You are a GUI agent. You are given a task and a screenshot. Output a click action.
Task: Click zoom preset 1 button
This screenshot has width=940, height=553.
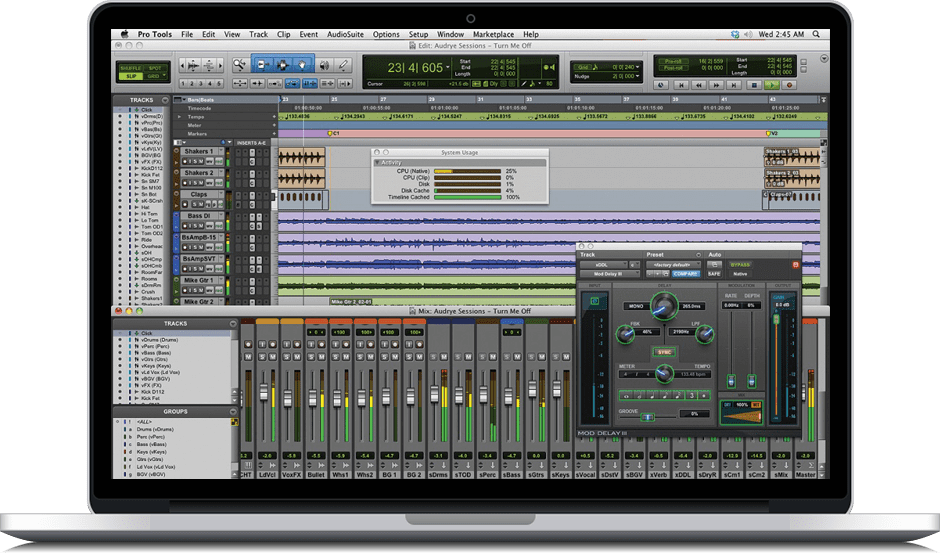[x=183, y=83]
